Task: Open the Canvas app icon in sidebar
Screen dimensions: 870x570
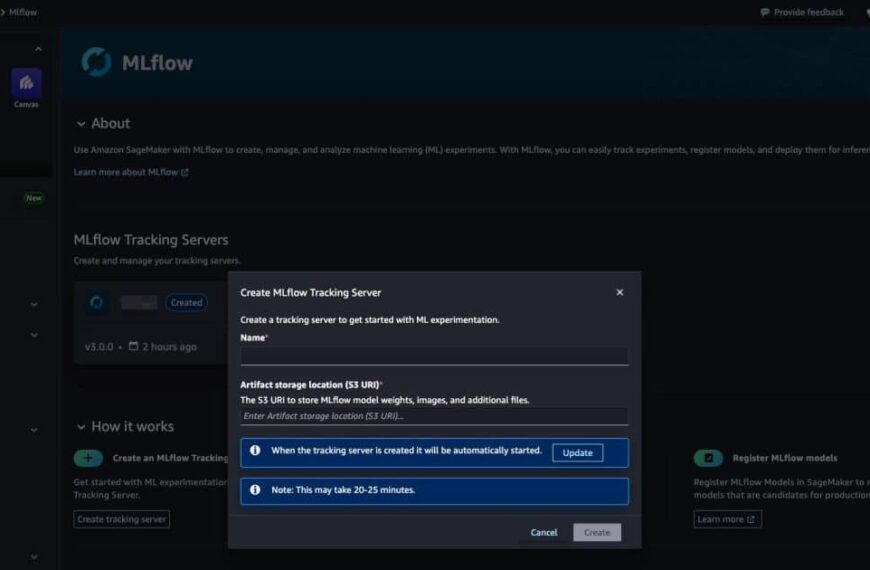Action: click(x=26, y=83)
